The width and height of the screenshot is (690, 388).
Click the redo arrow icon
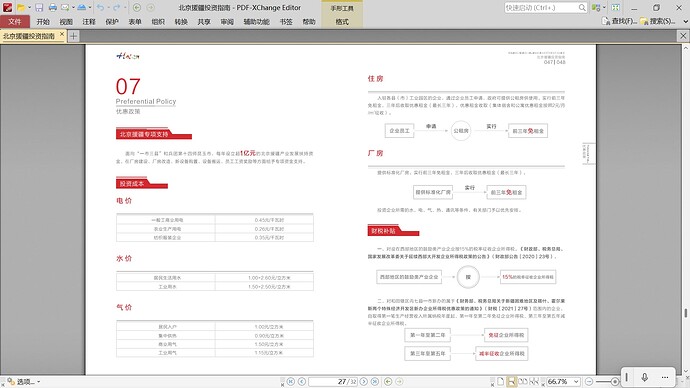tap(117, 7)
